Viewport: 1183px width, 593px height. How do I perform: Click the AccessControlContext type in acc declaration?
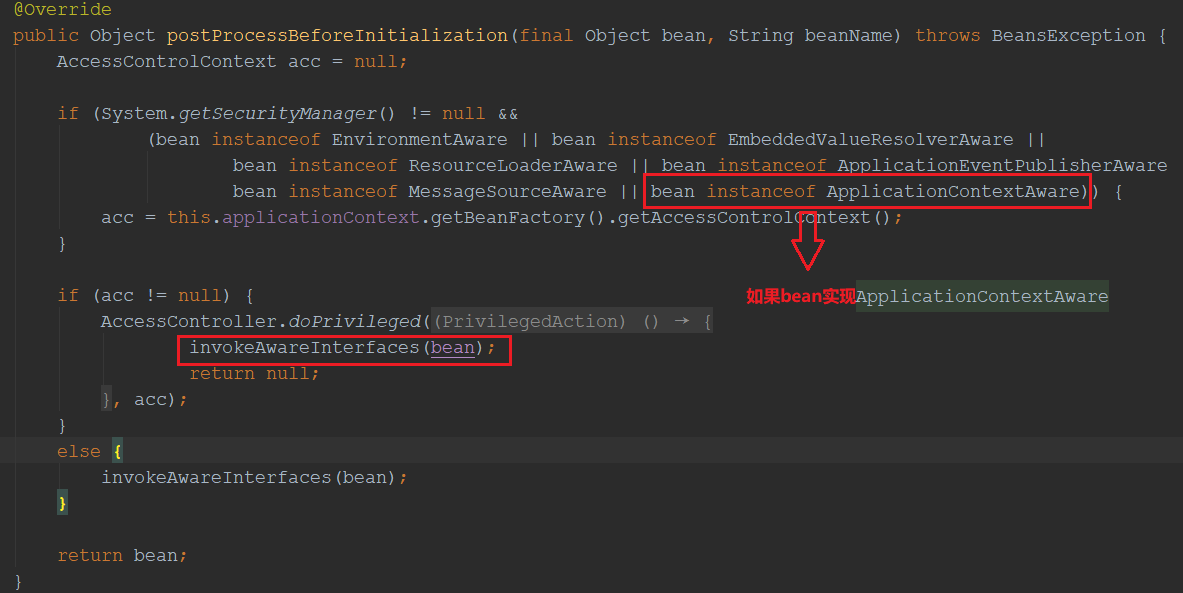pyautogui.click(x=167, y=61)
